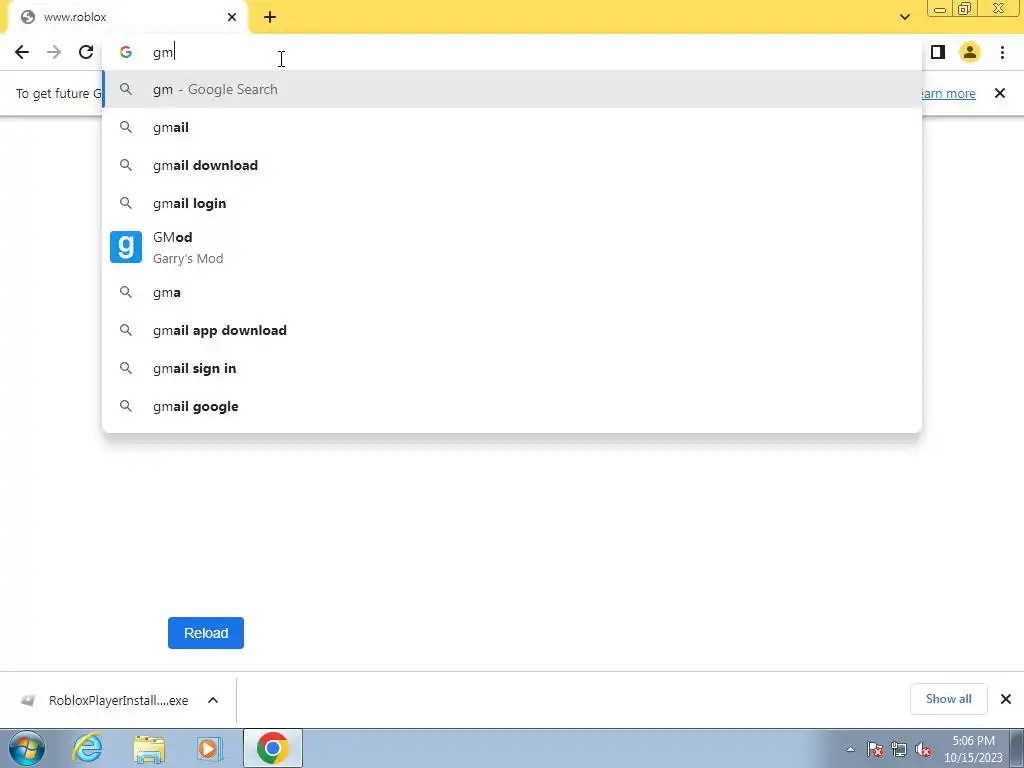This screenshot has height=768, width=1024.
Task: Select the "gmail google" suggestion
Action: (512, 406)
